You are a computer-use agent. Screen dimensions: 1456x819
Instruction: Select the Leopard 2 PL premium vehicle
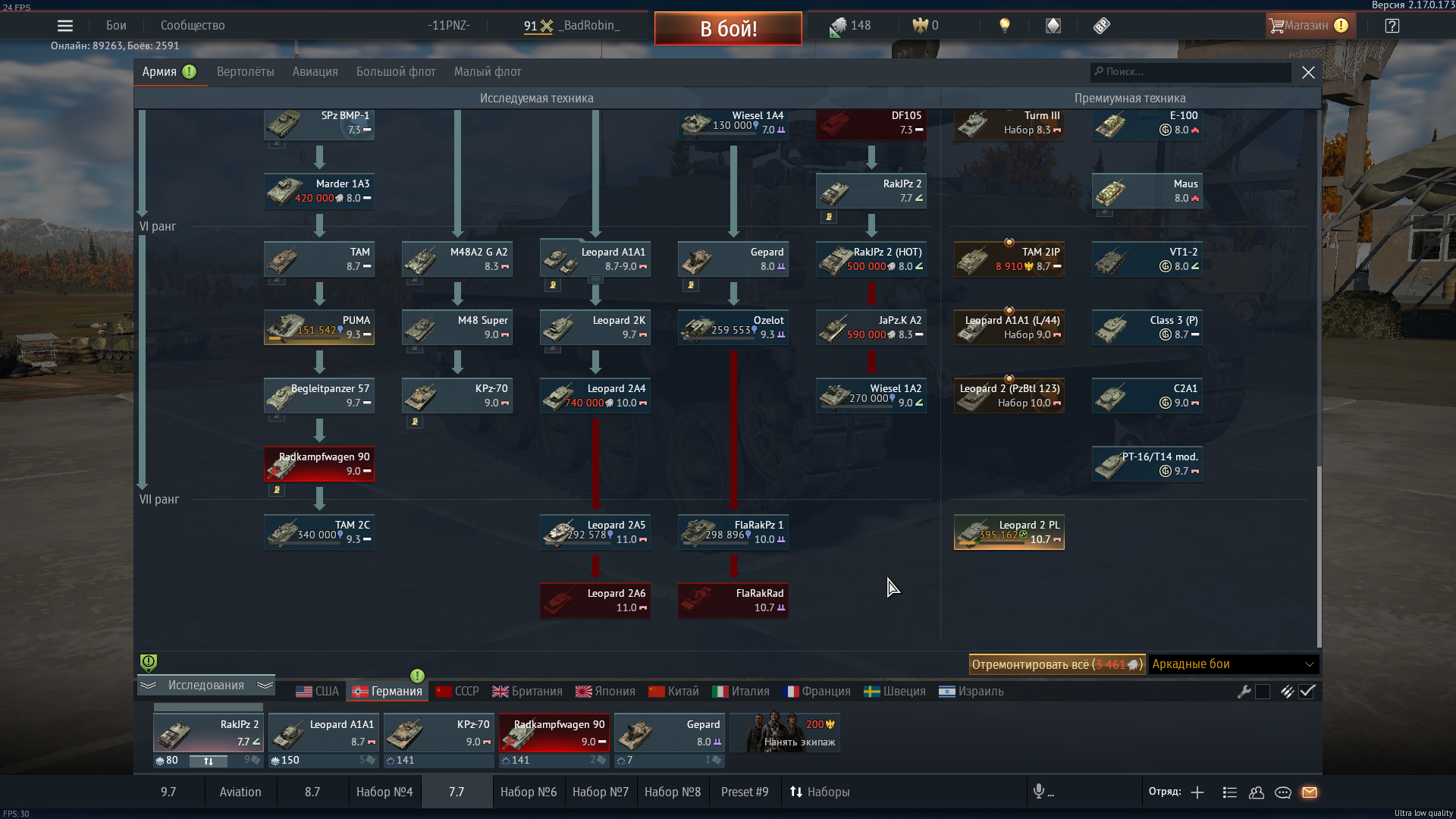(1009, 532)
